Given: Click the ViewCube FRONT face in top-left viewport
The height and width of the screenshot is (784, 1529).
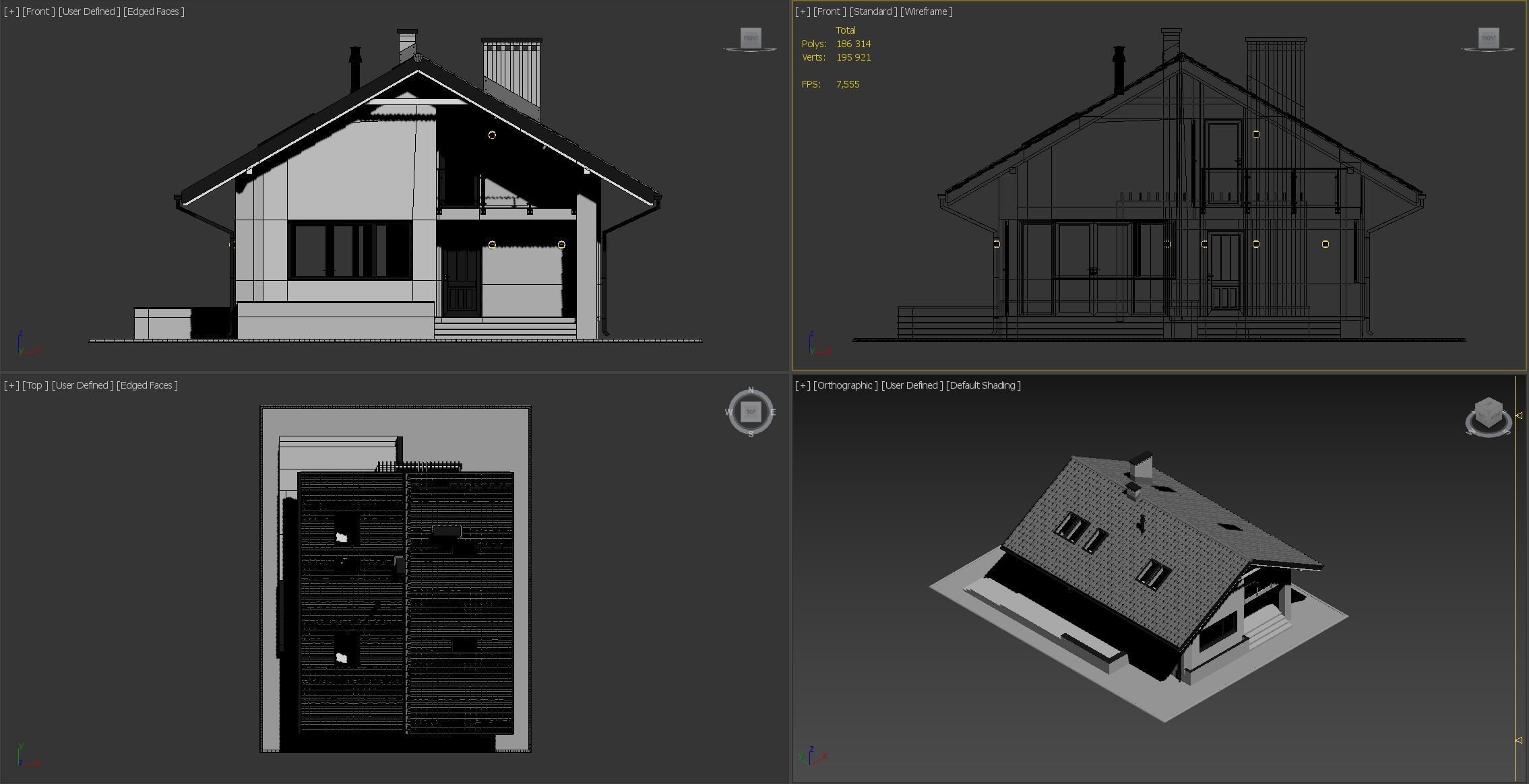Looking at the screenshot, I should click(x=751, y=38).
